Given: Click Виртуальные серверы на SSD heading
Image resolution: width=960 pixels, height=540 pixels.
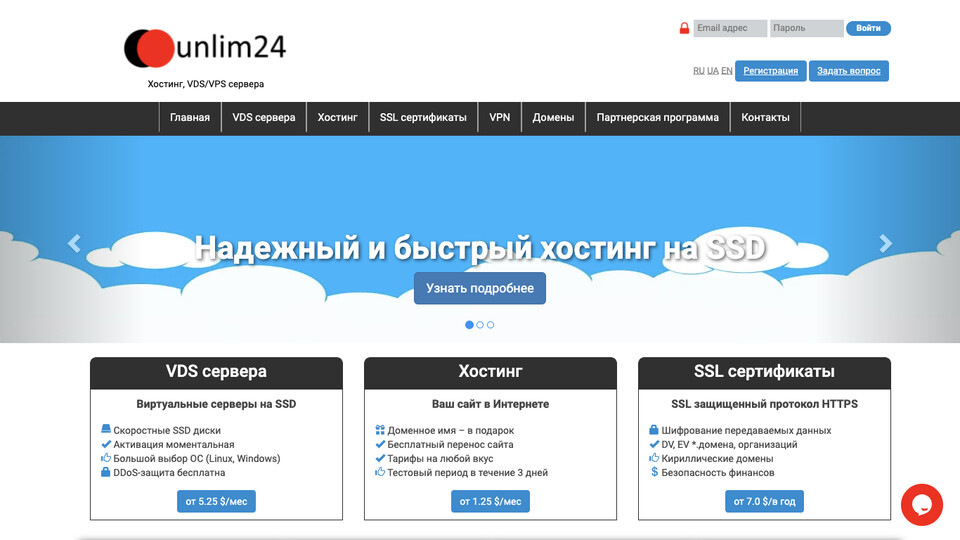Looking at the screenshot, I should pos(216,404).
